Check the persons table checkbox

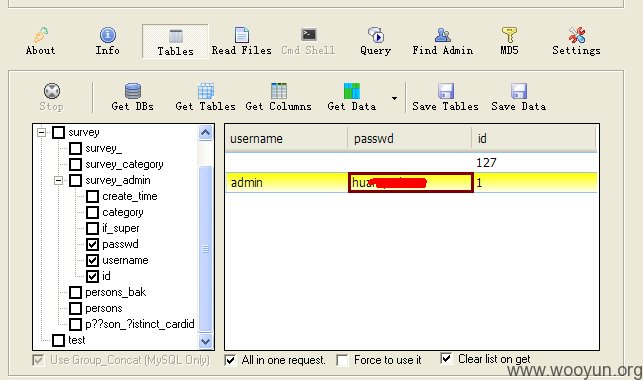pyautogui.click(x=75, y=308)
